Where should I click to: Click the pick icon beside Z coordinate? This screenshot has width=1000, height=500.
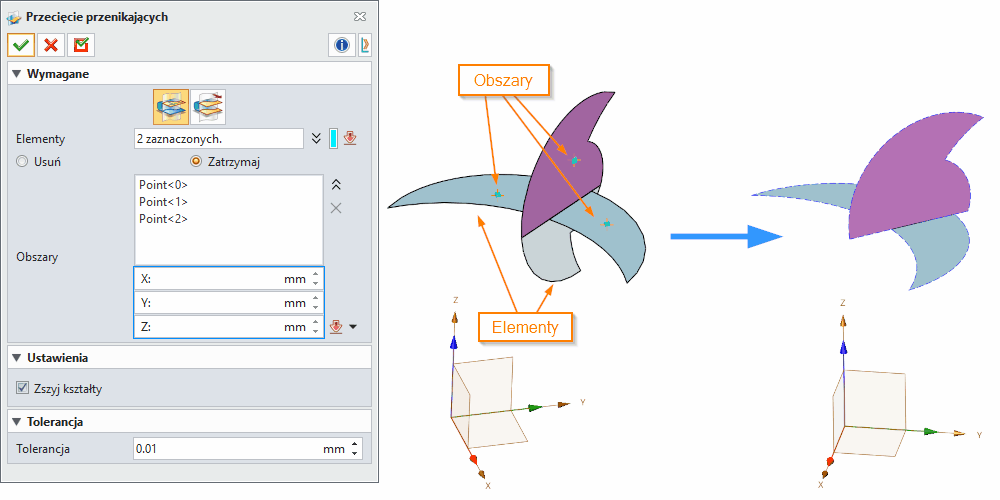coord(336,327)
